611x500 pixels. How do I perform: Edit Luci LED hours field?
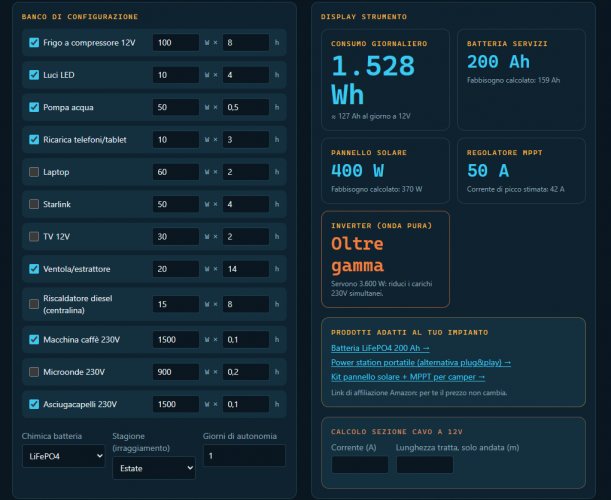point(245,75)
